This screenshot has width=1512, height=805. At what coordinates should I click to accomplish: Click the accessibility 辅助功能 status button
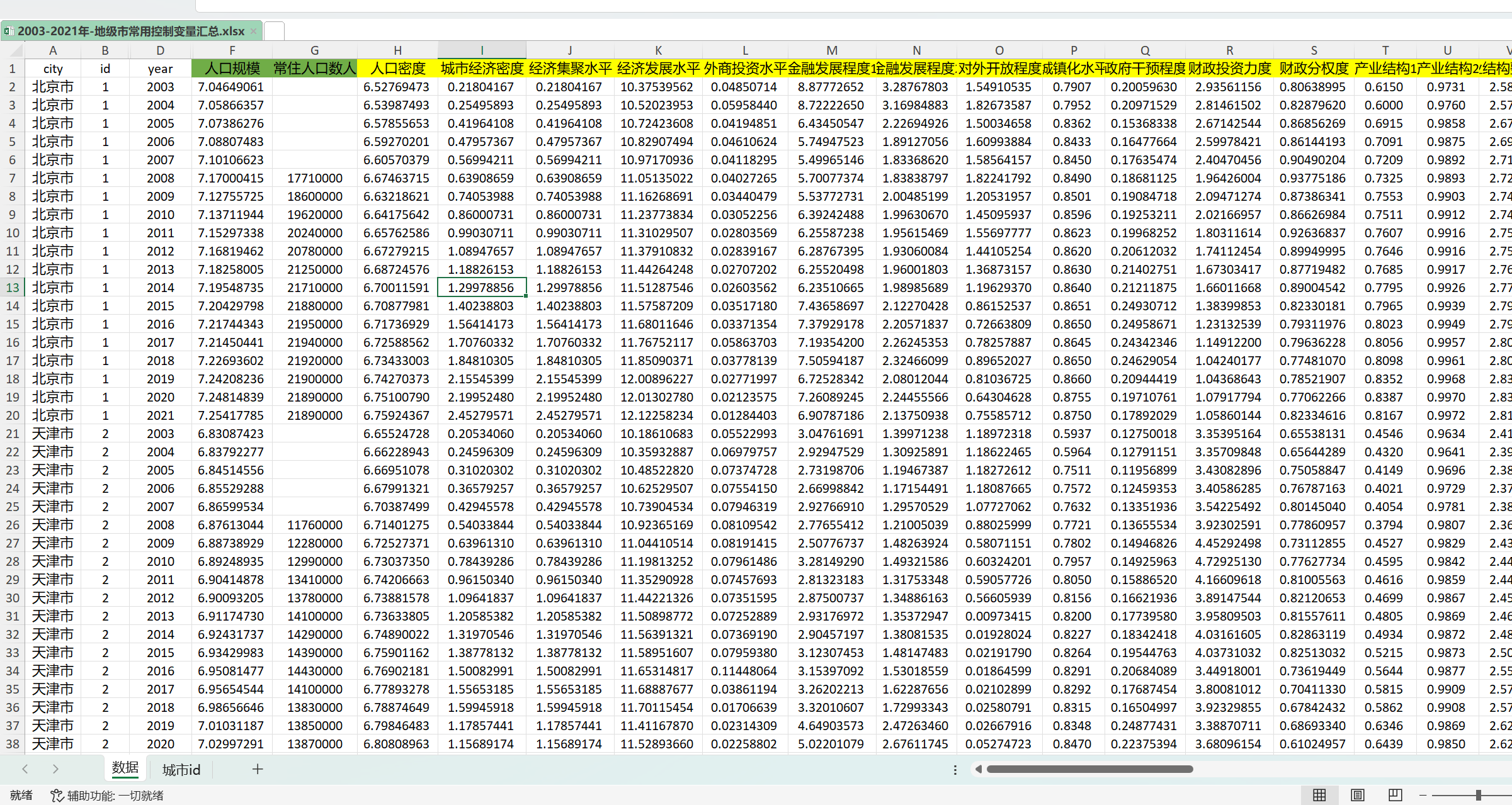pyautogui.click(x=107, y=796)
